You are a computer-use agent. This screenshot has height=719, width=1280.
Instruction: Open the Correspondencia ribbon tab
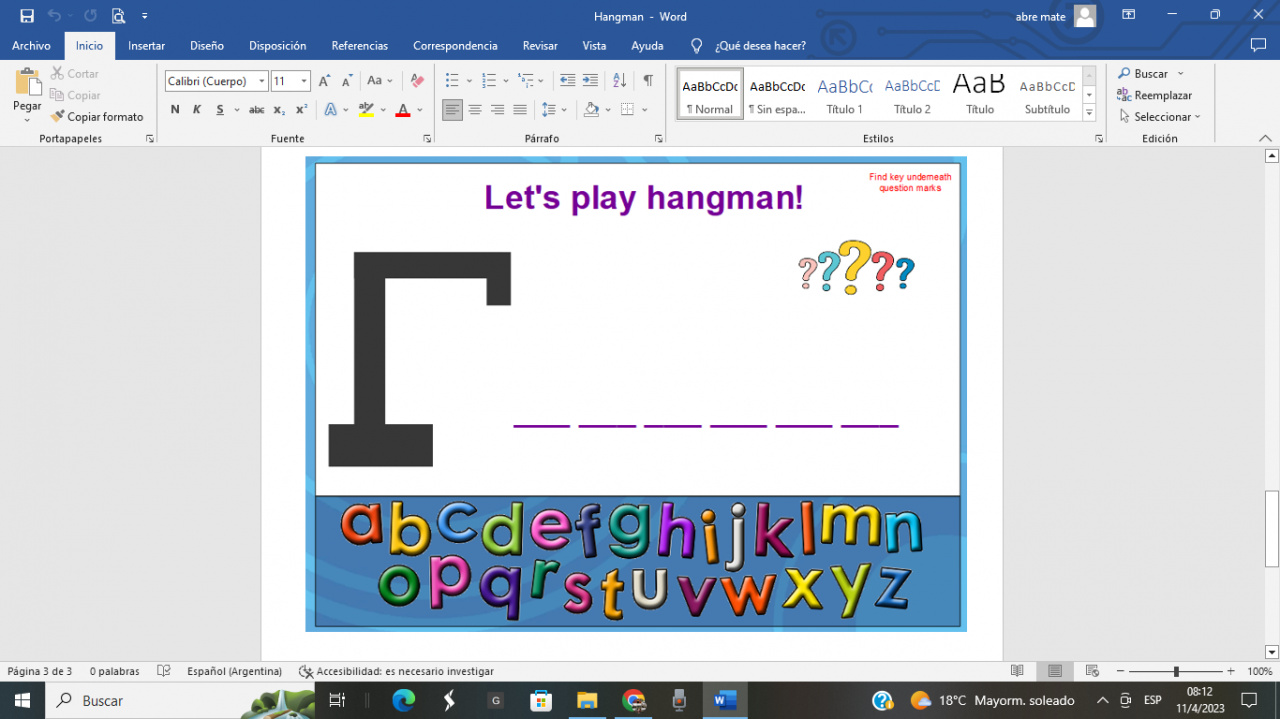455,45
